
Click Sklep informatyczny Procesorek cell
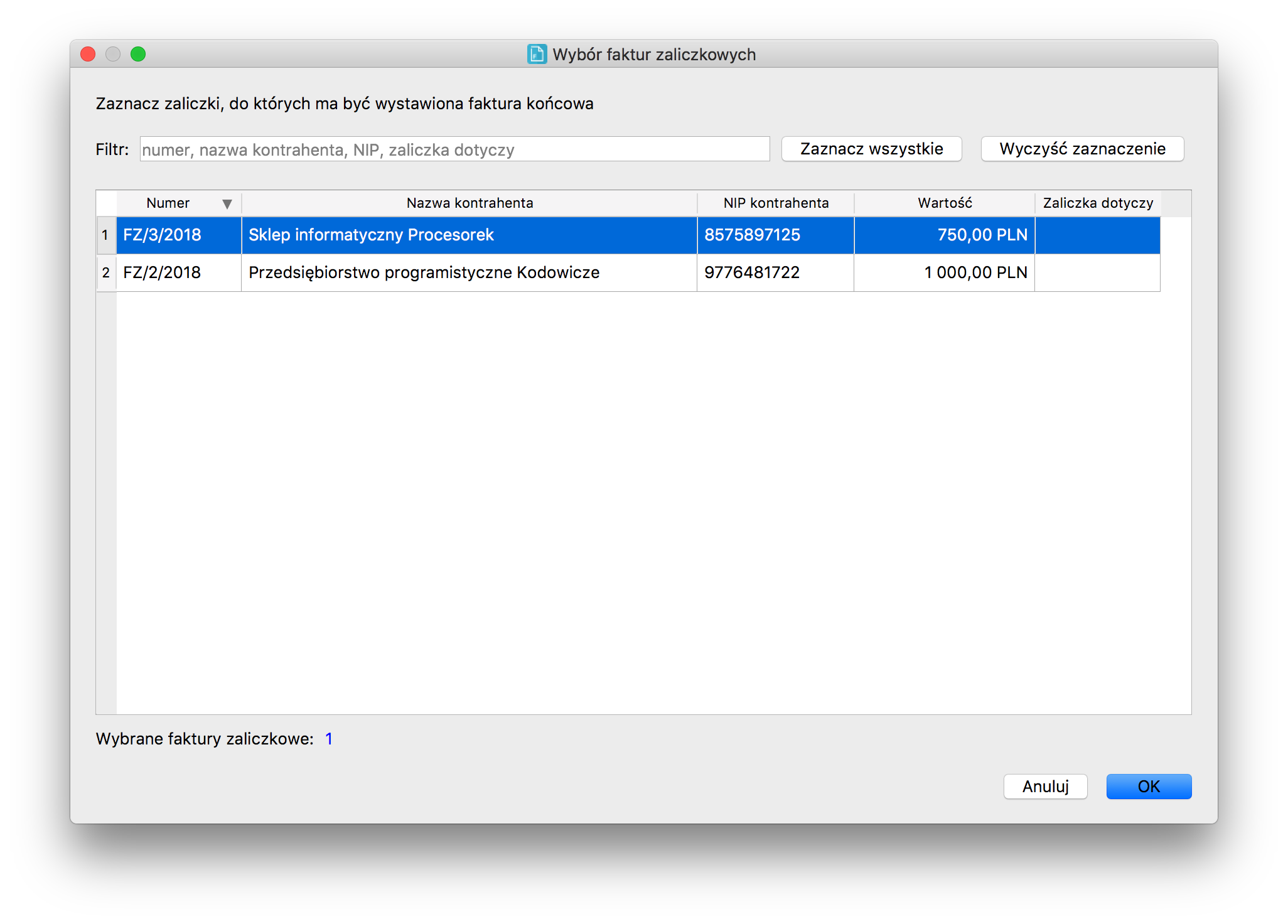[x=470, y=235]
